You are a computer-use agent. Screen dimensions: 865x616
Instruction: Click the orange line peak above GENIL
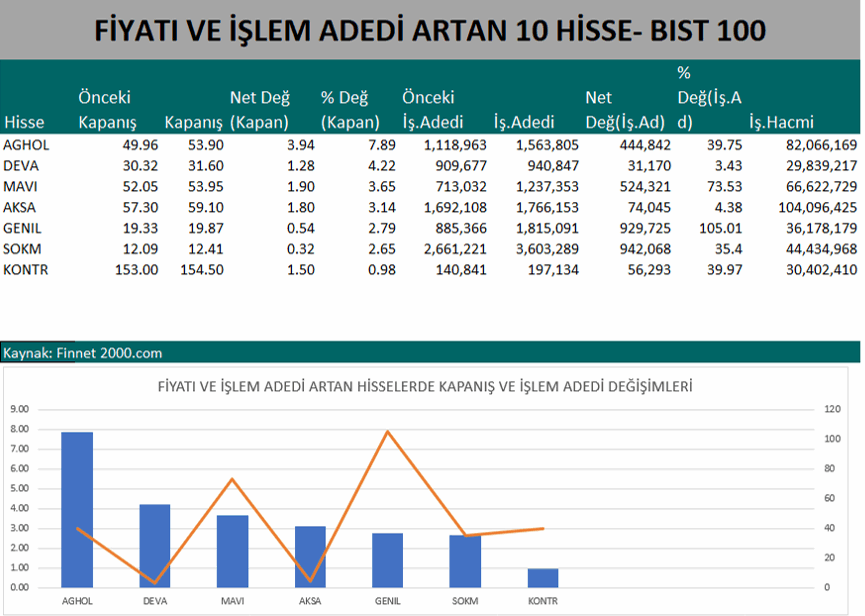click(388, 432)
